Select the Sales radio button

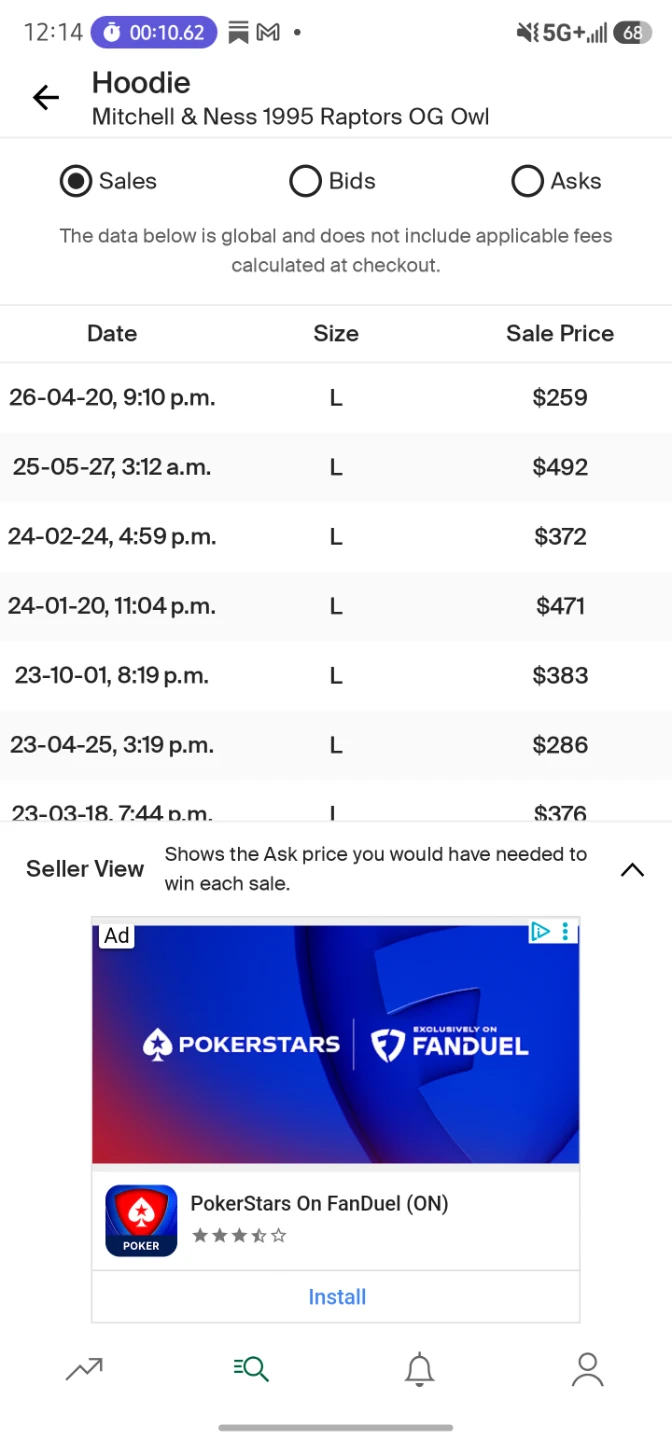tap(76, 181)
